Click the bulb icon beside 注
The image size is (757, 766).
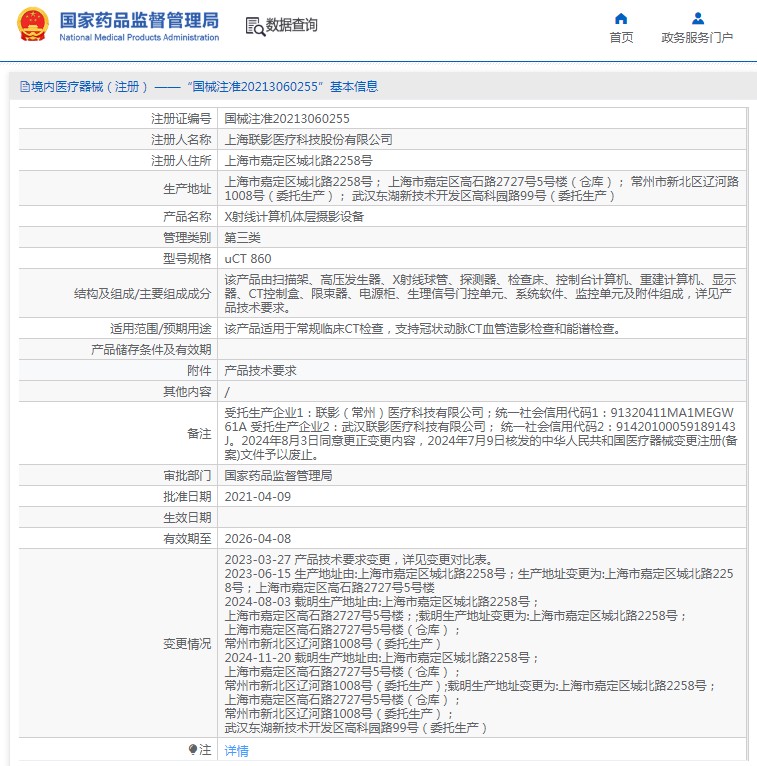tap(192, 749)
